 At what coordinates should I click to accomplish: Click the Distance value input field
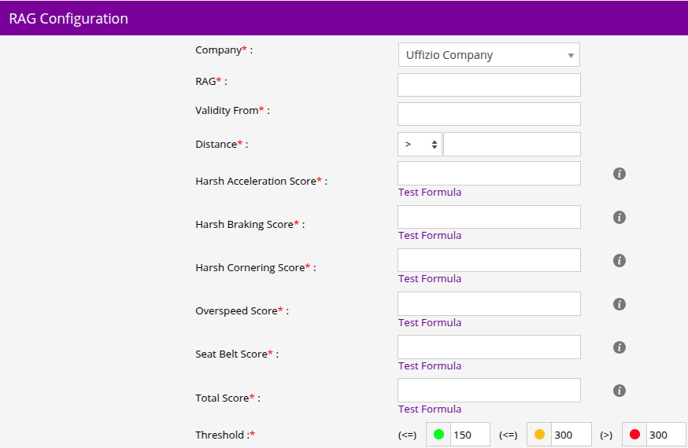(x=511, y=144)
